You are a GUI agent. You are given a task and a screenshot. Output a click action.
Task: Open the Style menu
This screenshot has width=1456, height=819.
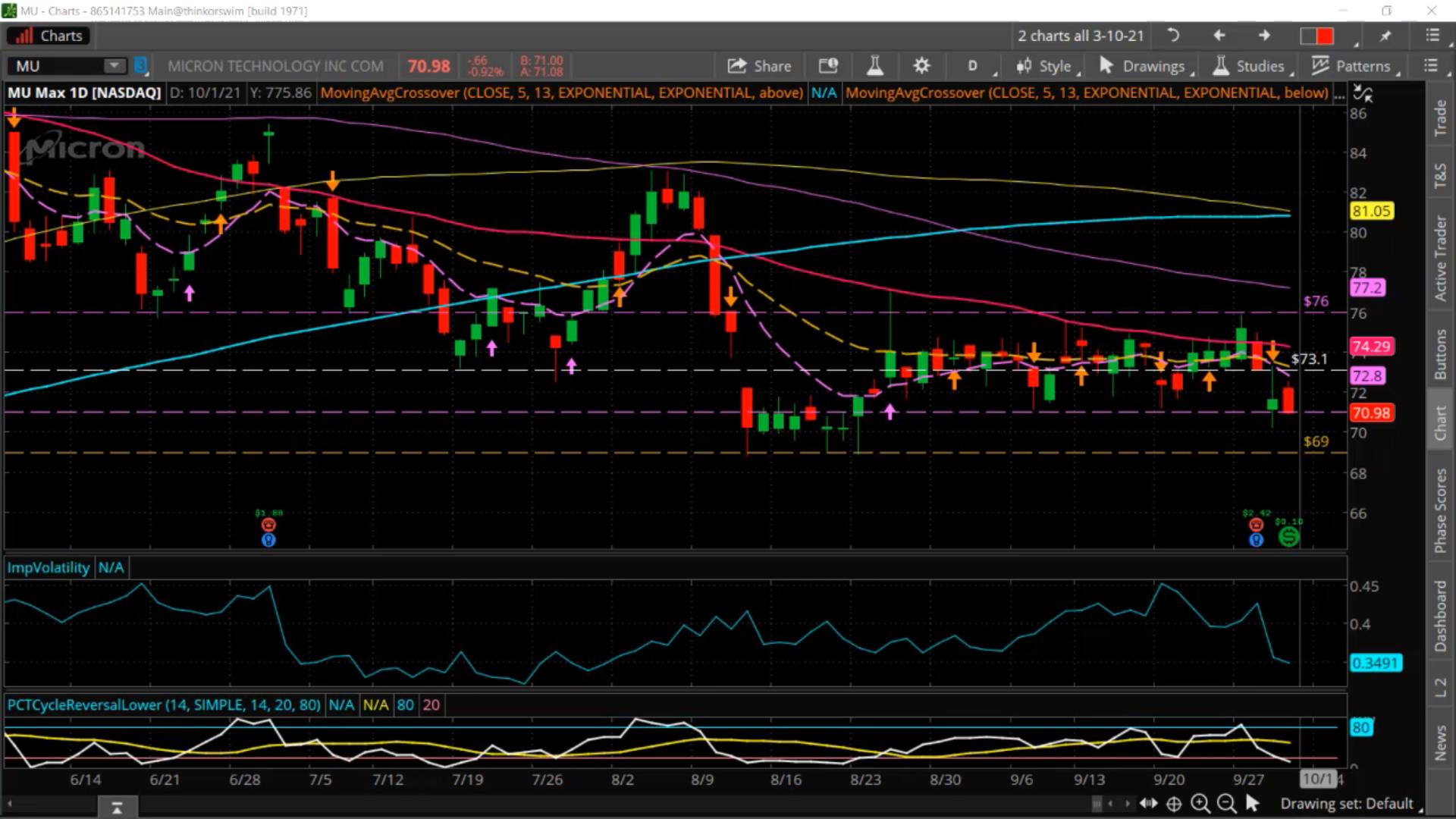[x=1047, y=66]
